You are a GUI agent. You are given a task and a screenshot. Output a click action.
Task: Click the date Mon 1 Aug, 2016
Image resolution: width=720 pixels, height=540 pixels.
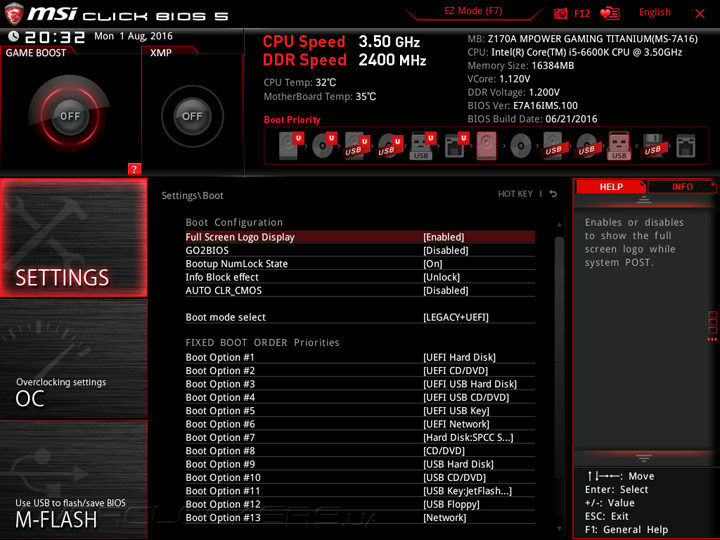(x=133, y=36)
